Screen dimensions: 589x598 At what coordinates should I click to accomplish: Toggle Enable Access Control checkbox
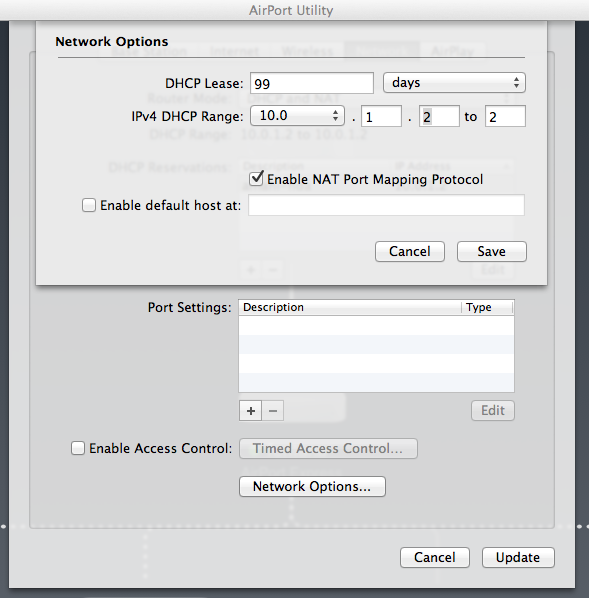[78, 448]
